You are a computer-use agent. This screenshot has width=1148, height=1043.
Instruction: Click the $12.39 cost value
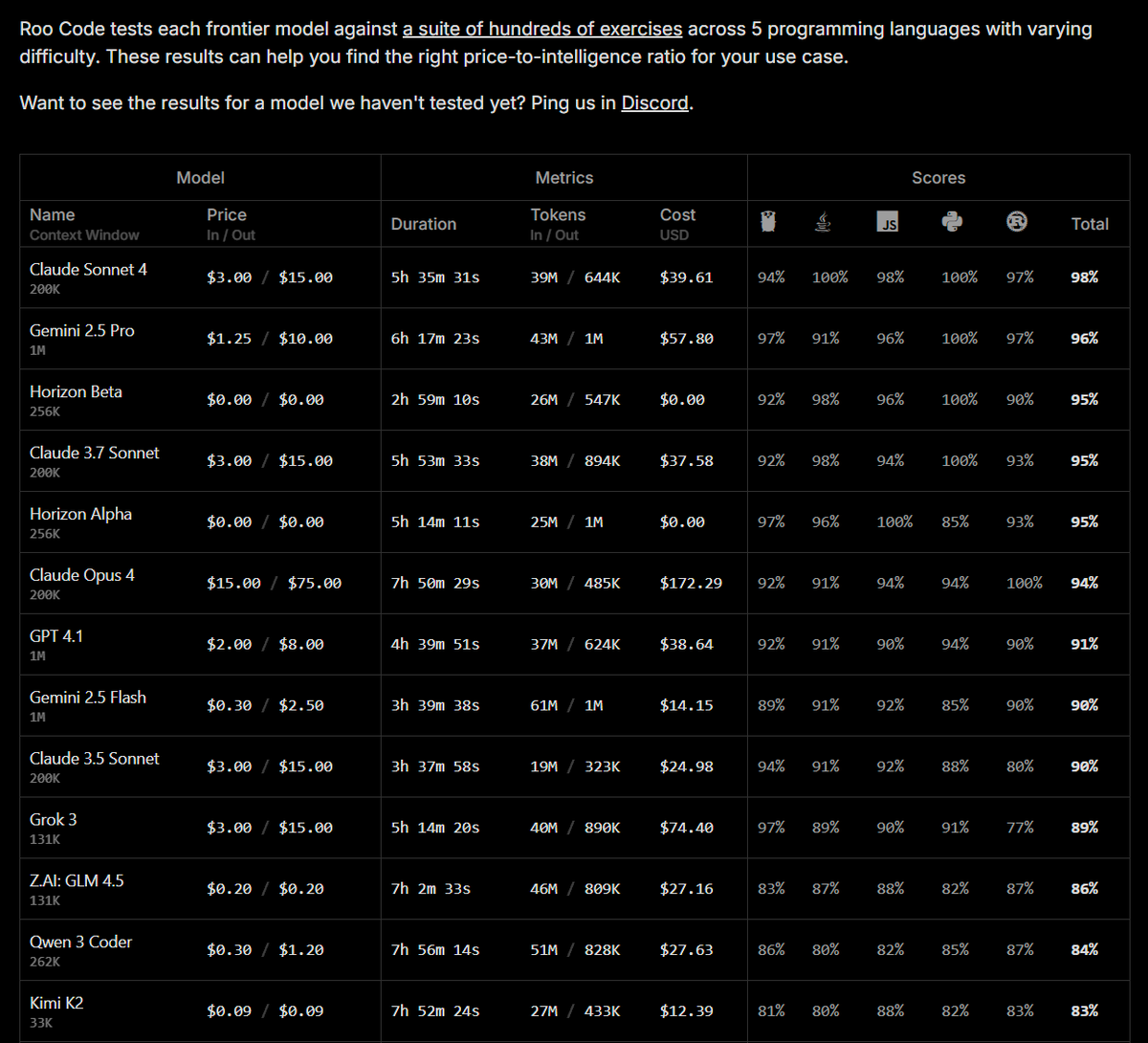[686, 1011]
